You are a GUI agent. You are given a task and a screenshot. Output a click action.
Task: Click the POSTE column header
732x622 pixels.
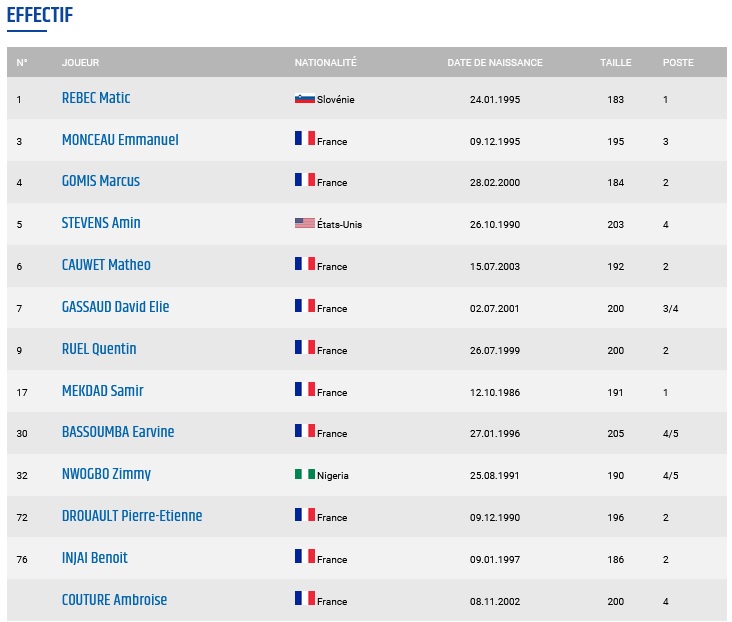pyautogui.click(x=678, y=63)
